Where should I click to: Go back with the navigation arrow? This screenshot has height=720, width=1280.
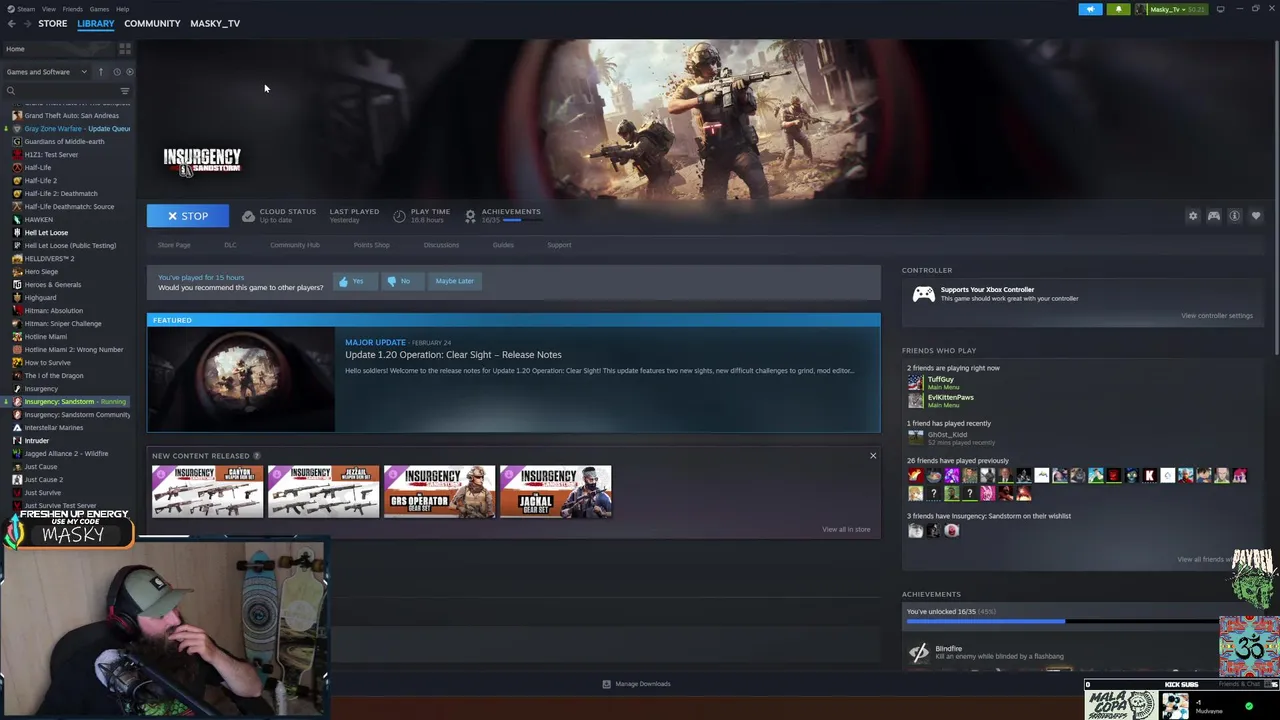(x=11, y=23)
